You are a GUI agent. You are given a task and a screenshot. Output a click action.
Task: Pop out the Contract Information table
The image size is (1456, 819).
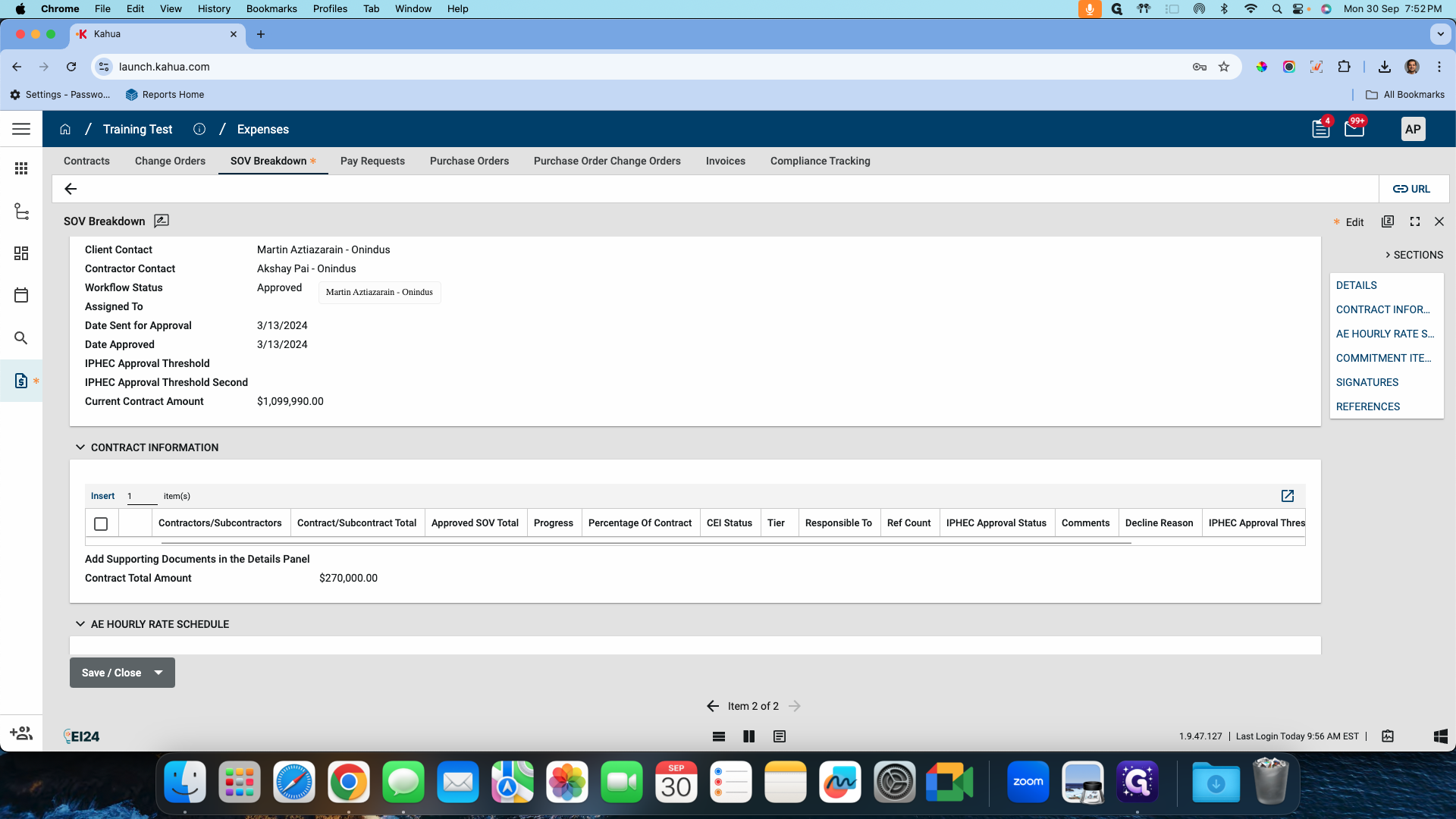click(1287, 496)
